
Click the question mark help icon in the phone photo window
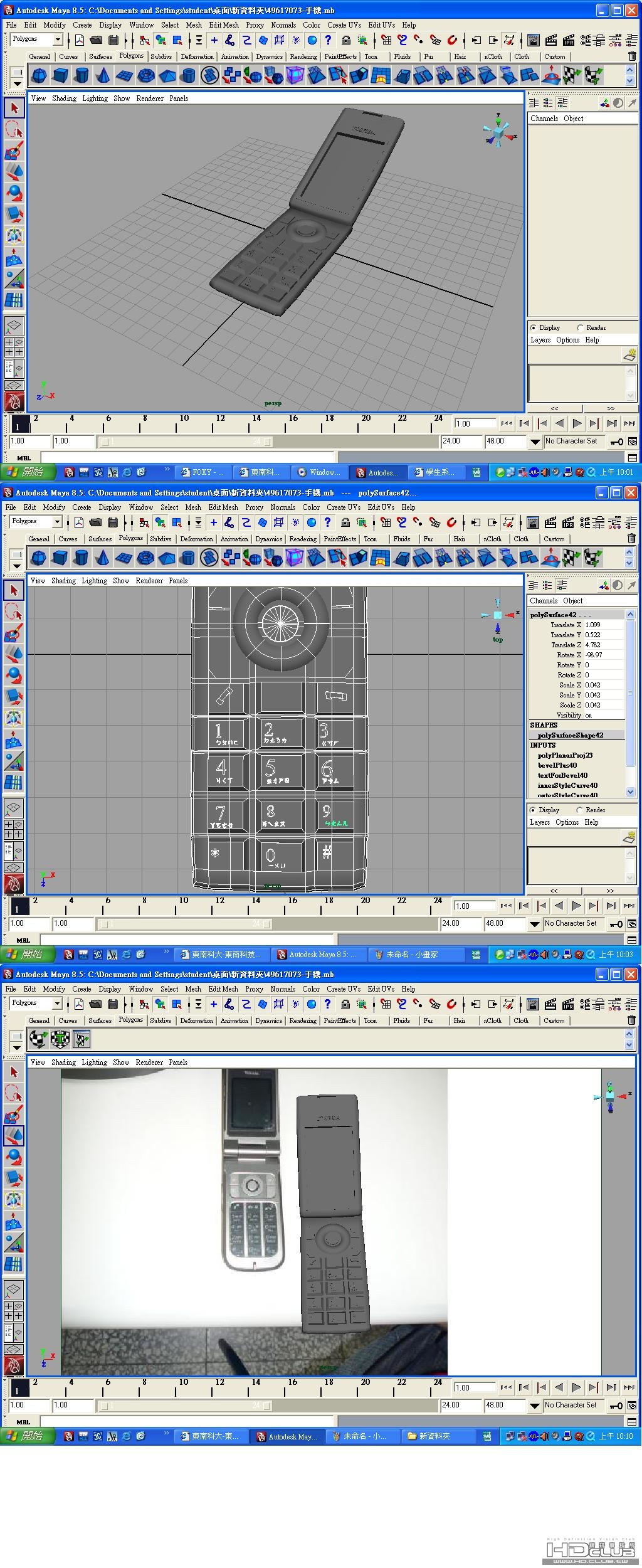(x=327, y=1004)
